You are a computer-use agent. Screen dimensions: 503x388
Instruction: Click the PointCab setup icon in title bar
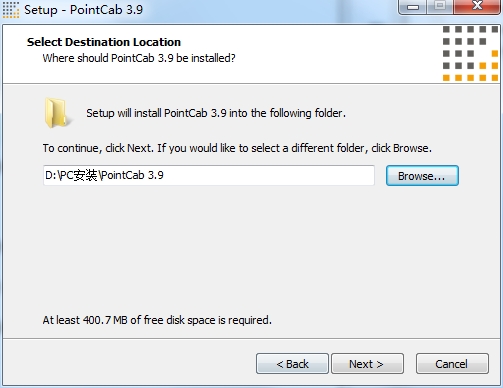(10, 9)
